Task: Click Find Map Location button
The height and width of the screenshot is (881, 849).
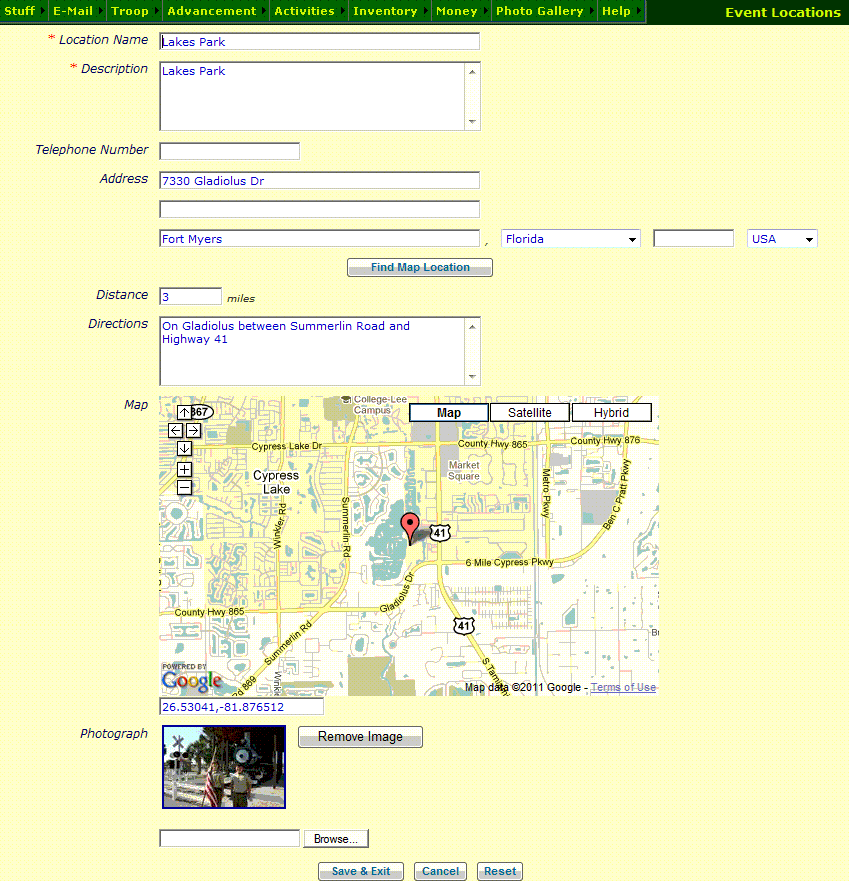Action: coord(420,267)
